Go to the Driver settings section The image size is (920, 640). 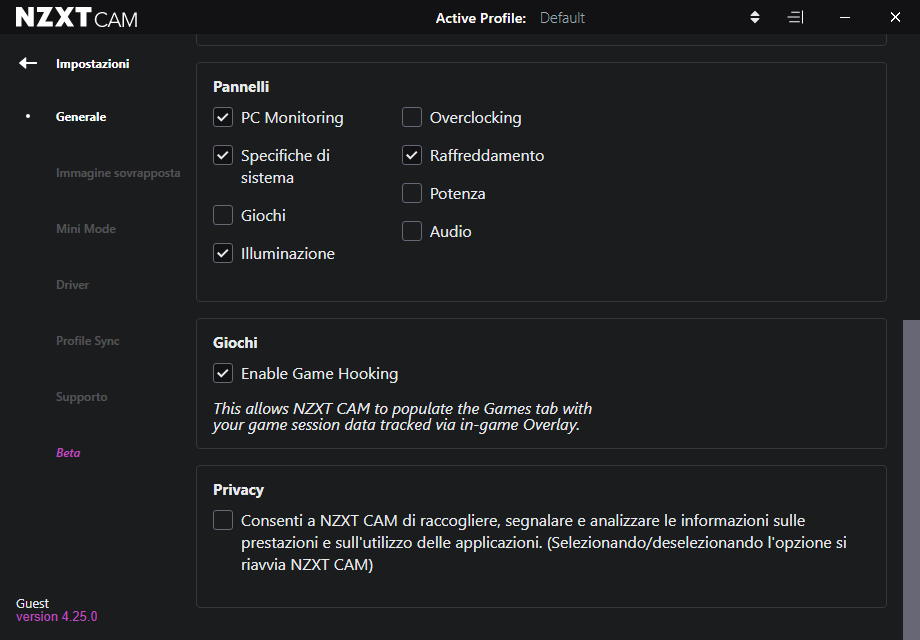click(x=73, y=285)
